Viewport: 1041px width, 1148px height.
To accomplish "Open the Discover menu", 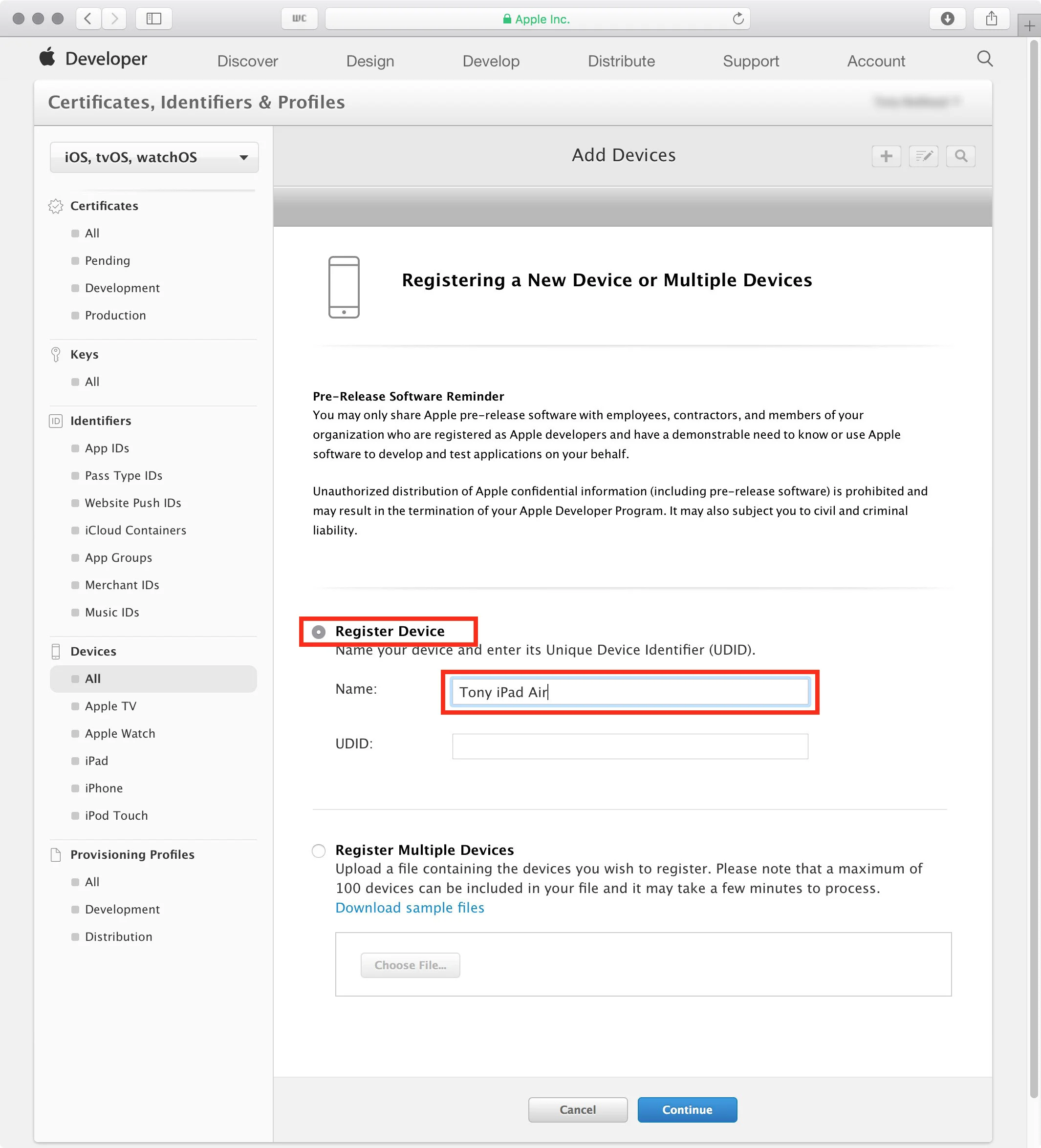I will (247, 61).
